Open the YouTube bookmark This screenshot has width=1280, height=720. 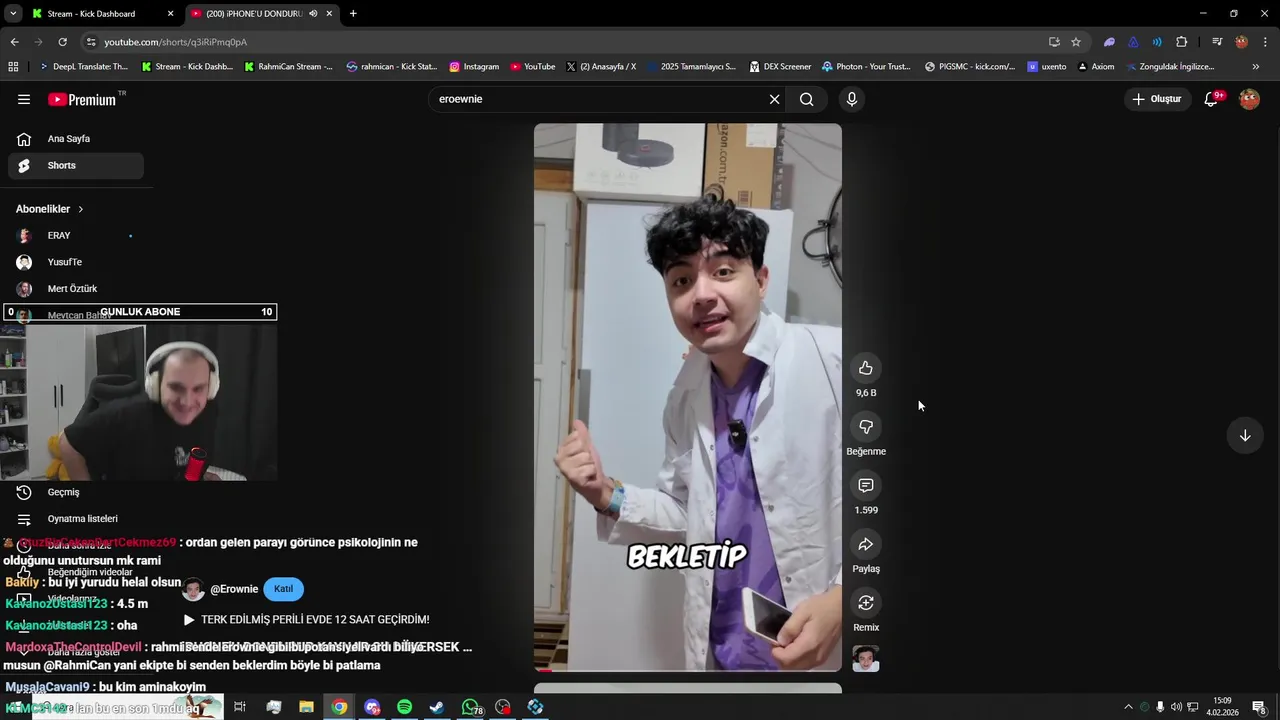532,67
